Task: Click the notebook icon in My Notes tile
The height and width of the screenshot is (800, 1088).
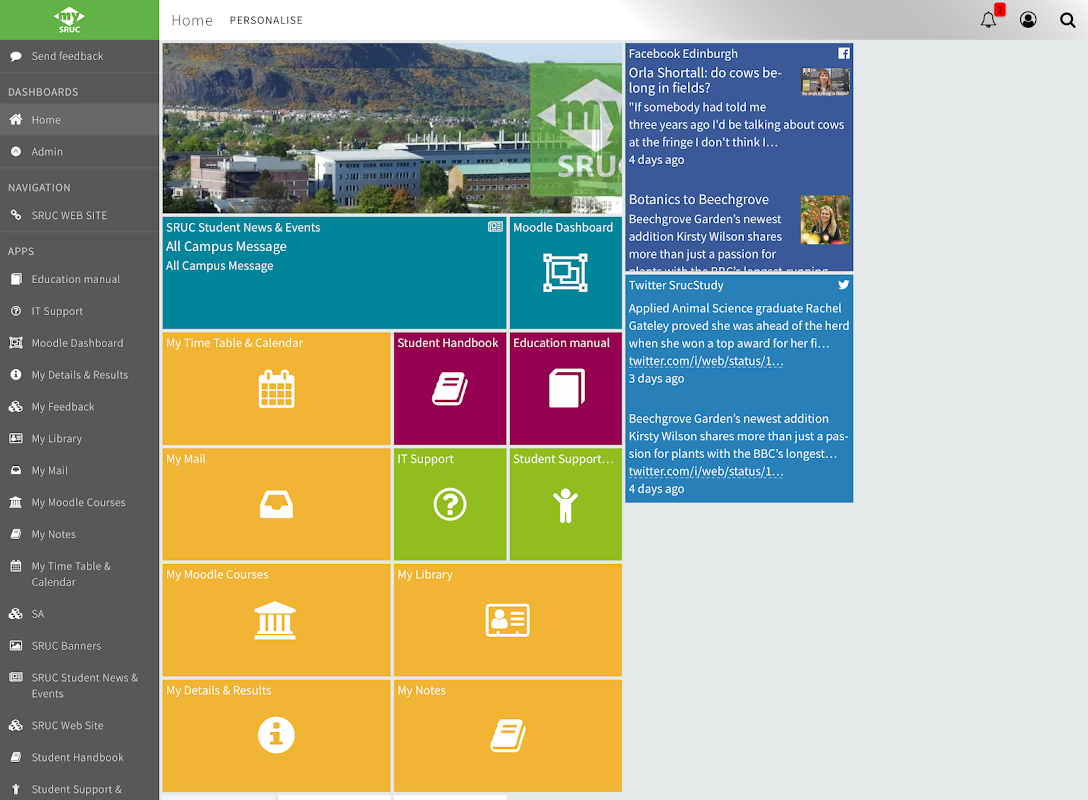Action: 508,735
